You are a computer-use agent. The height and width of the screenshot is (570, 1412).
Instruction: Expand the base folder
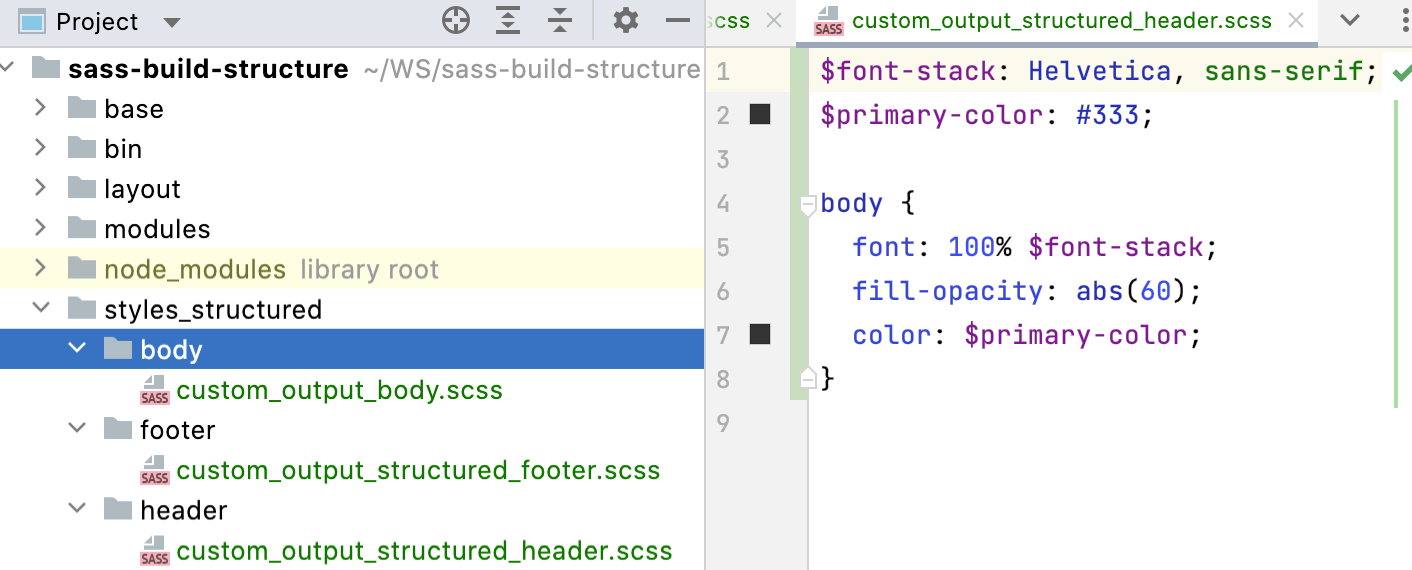[x=41, y=108]
